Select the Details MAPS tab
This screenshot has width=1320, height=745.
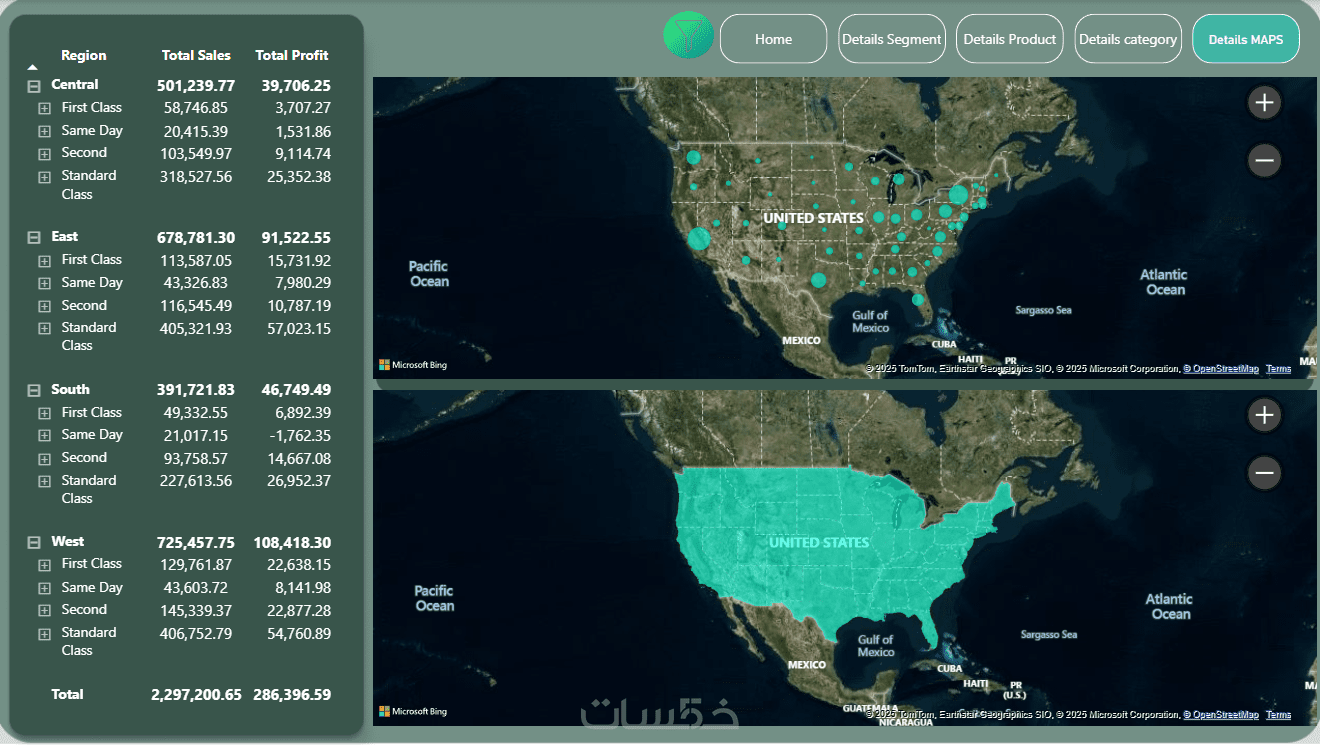click(x=1246, y=39)
